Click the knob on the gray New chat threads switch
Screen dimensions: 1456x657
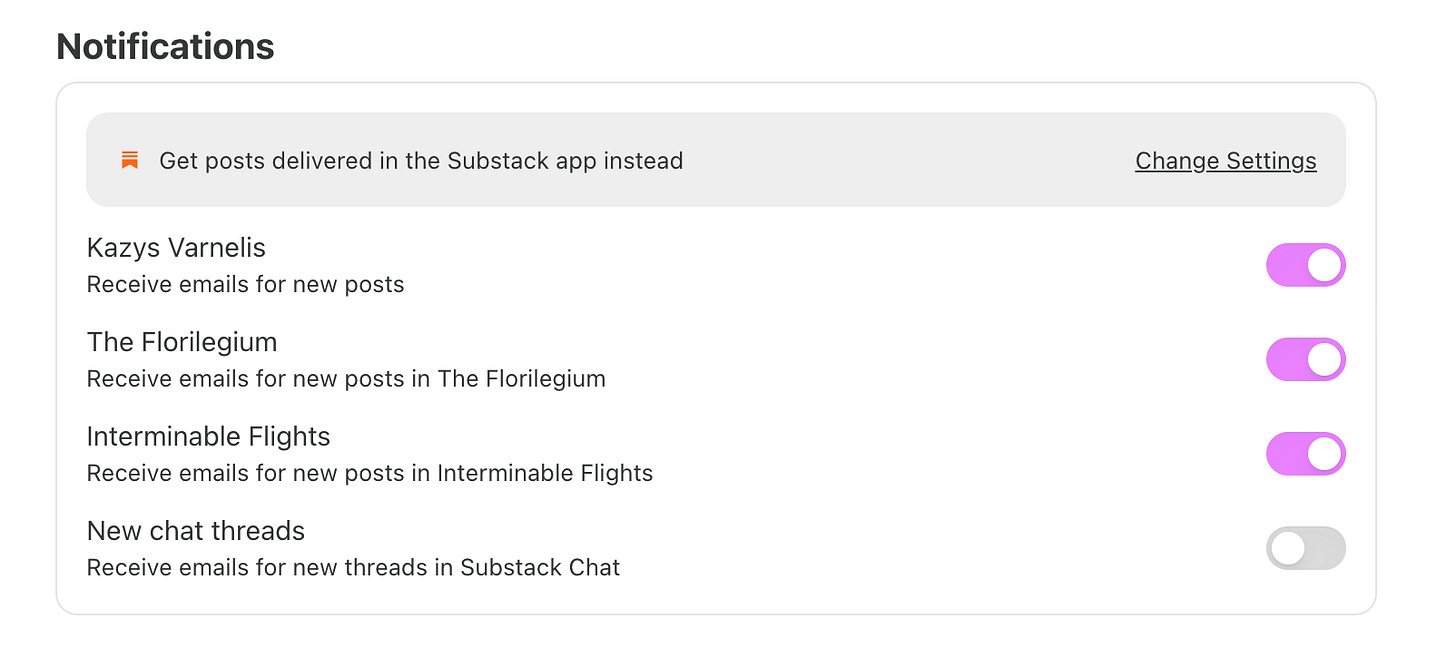[1288, 548]
